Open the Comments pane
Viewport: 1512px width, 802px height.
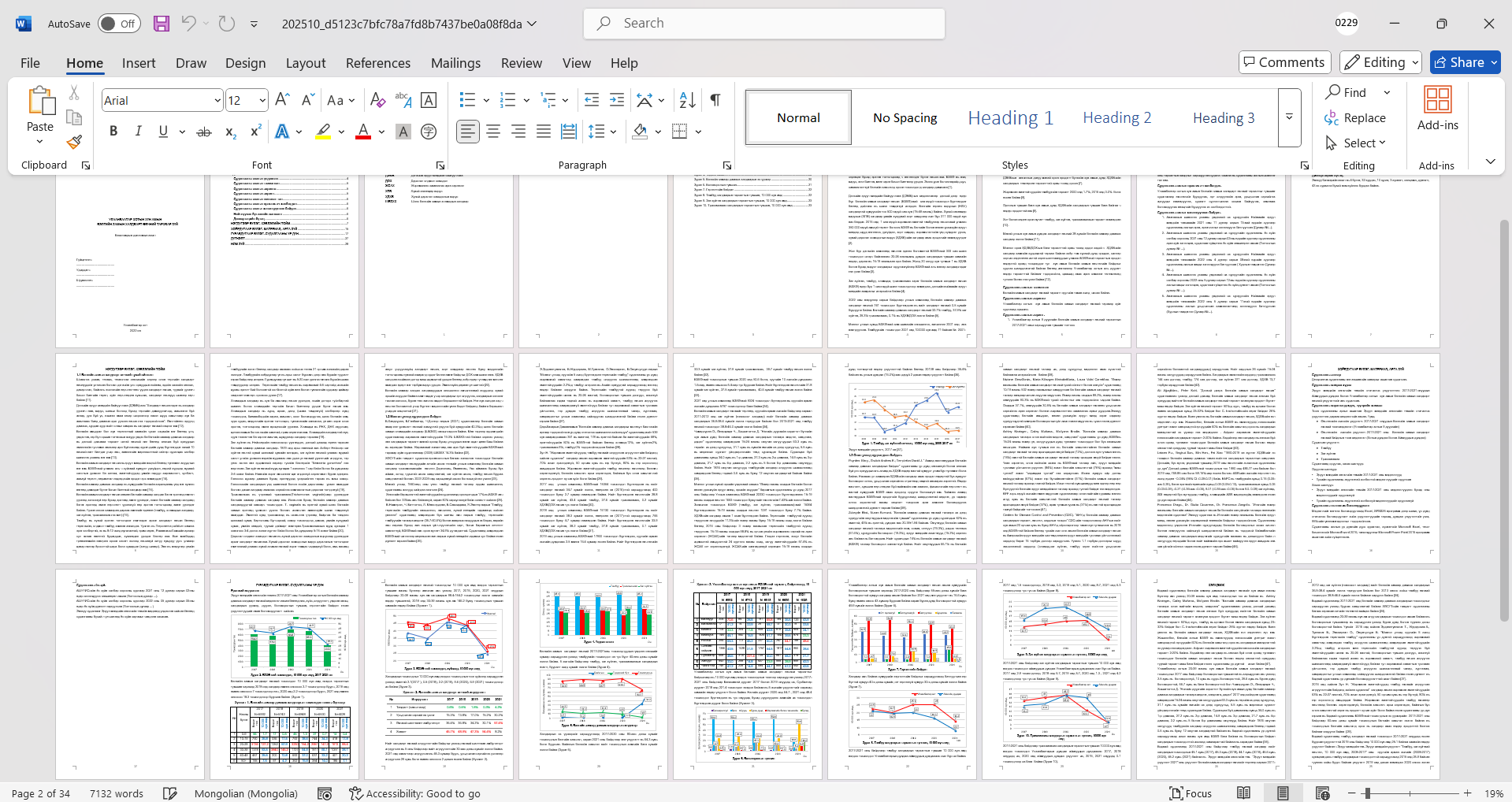pos(1284,62)
